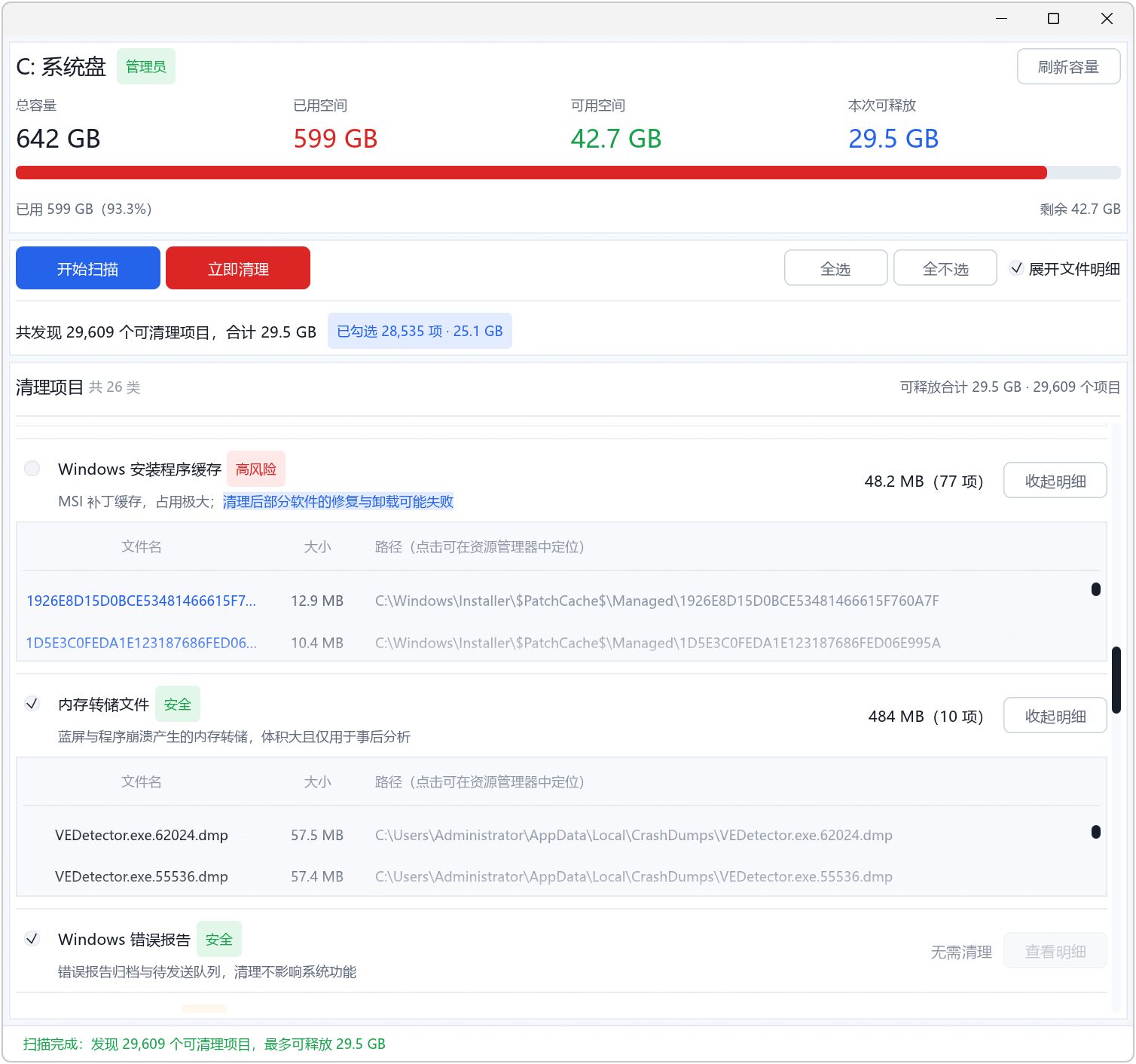This screenshot has height=1064, width=1136.
Task: Click the main list vertical scrollbar thumb
Action: coord(1116,679)
